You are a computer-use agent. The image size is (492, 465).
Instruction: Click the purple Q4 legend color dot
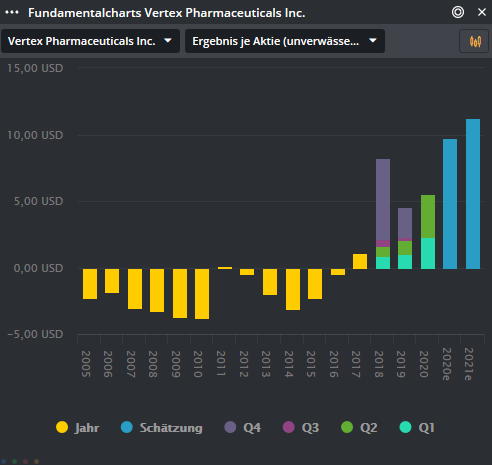tap(230, 427)
